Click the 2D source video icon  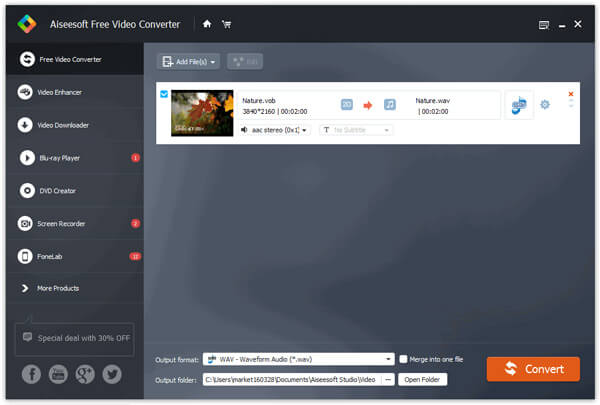(347, 105)
